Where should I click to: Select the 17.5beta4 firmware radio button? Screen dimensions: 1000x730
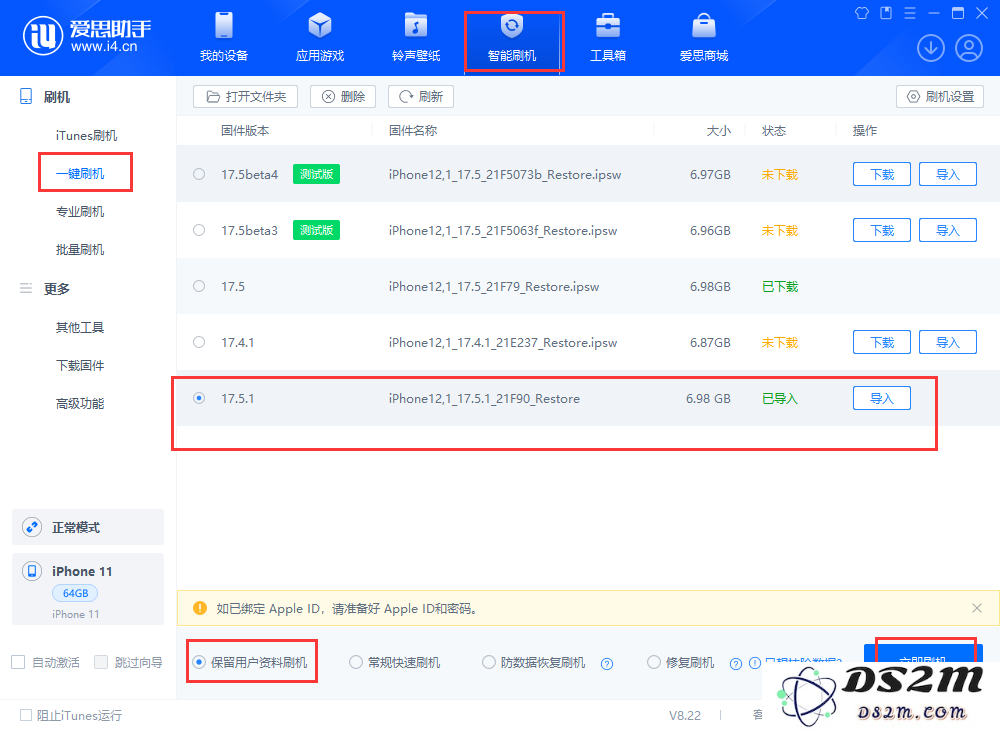tap(199, 174)
